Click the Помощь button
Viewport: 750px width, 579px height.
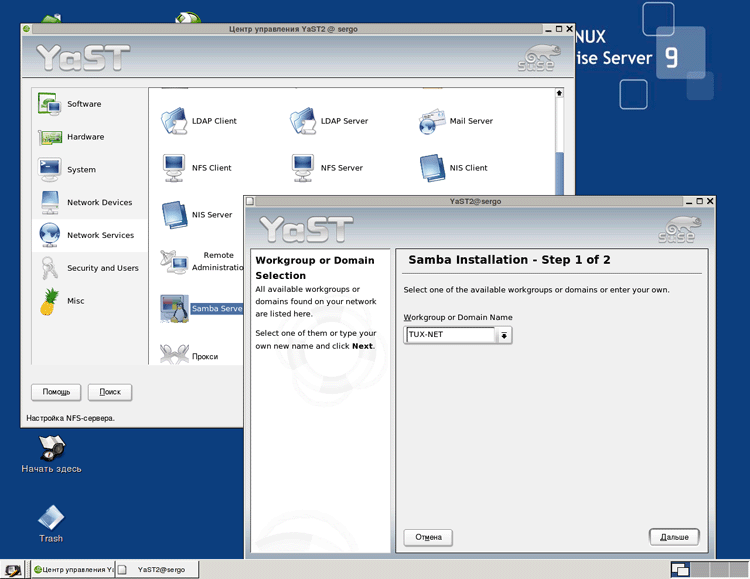pos(56,392)
